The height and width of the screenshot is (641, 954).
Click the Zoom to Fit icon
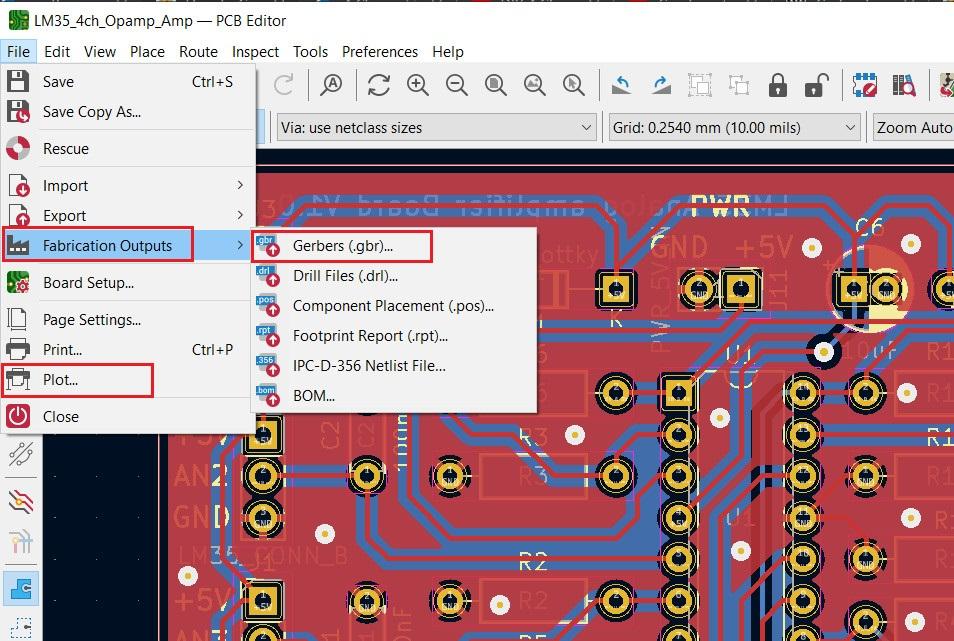(496, 85)
